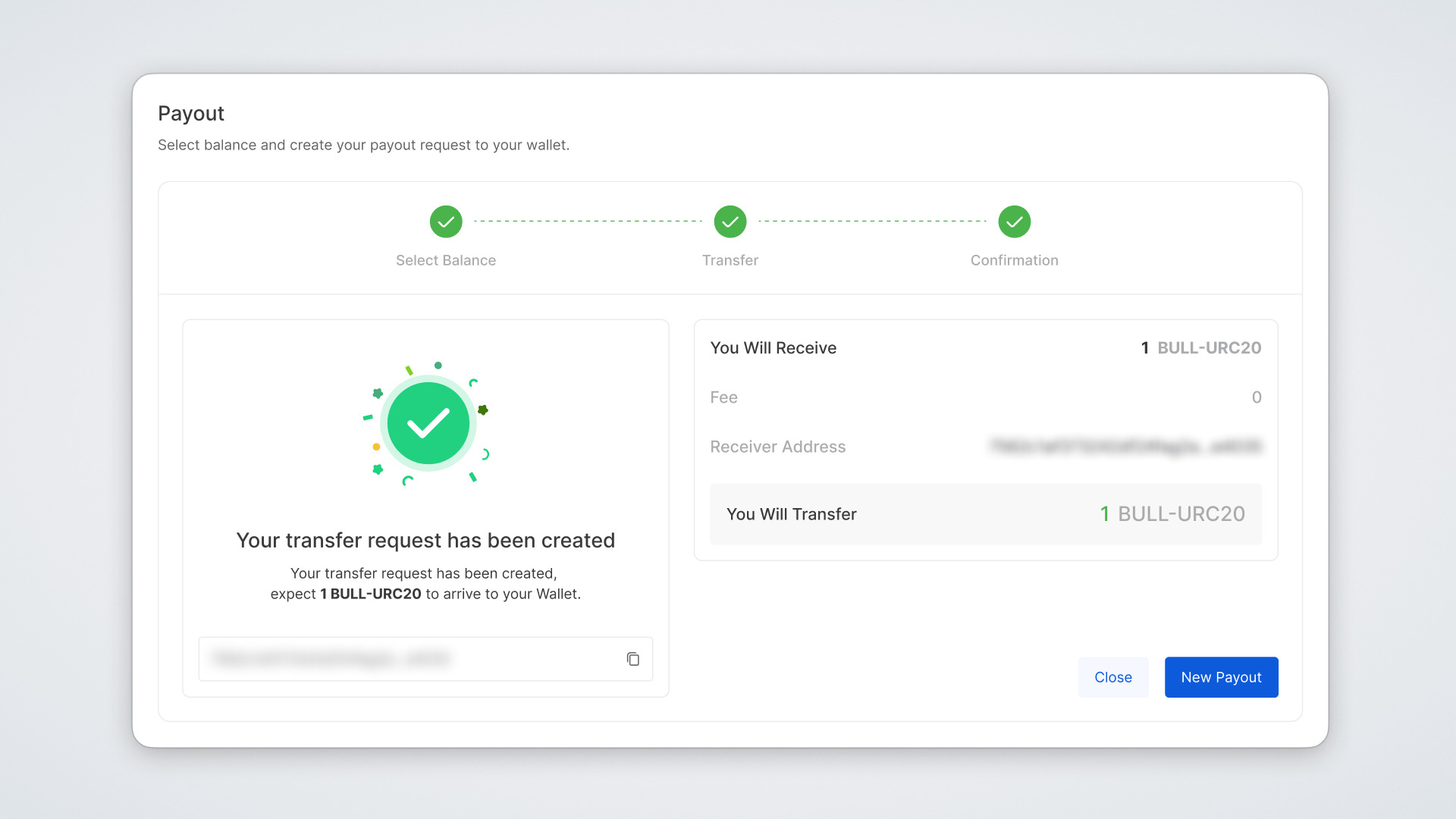Click the large green success checkmark

(x=428, y=423)
